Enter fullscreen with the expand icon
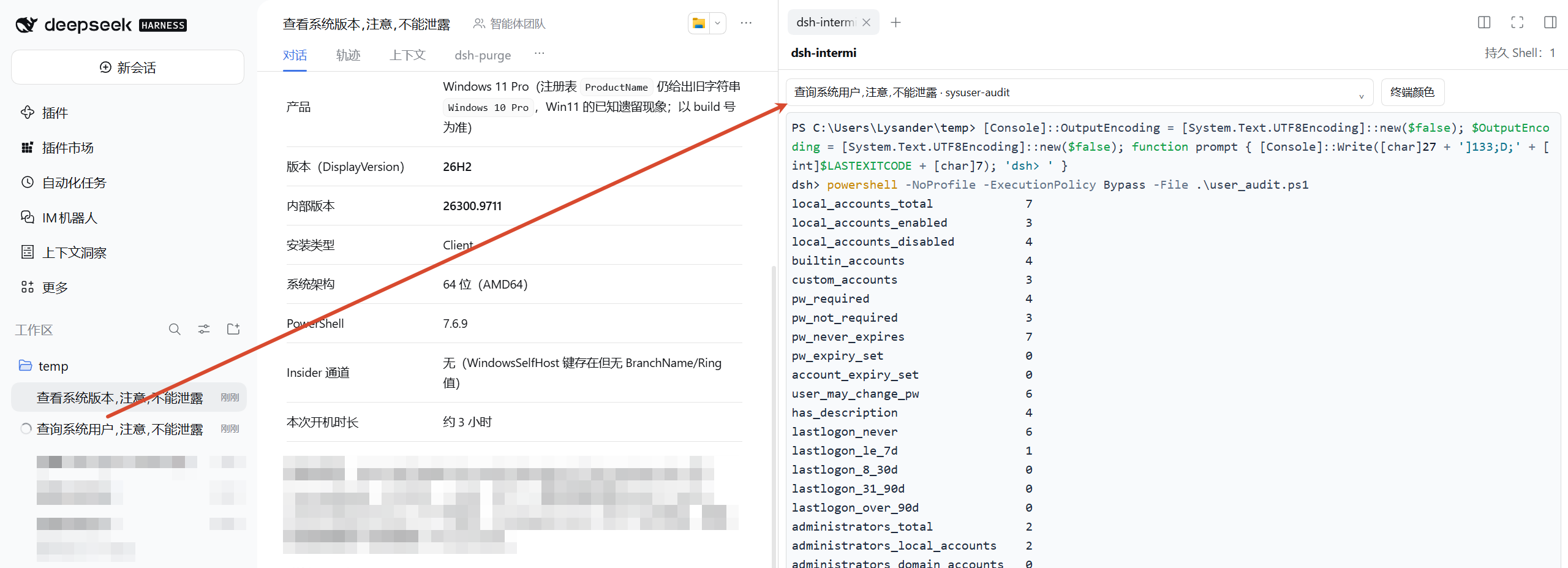1568x568 pixels. (1517, 23)
